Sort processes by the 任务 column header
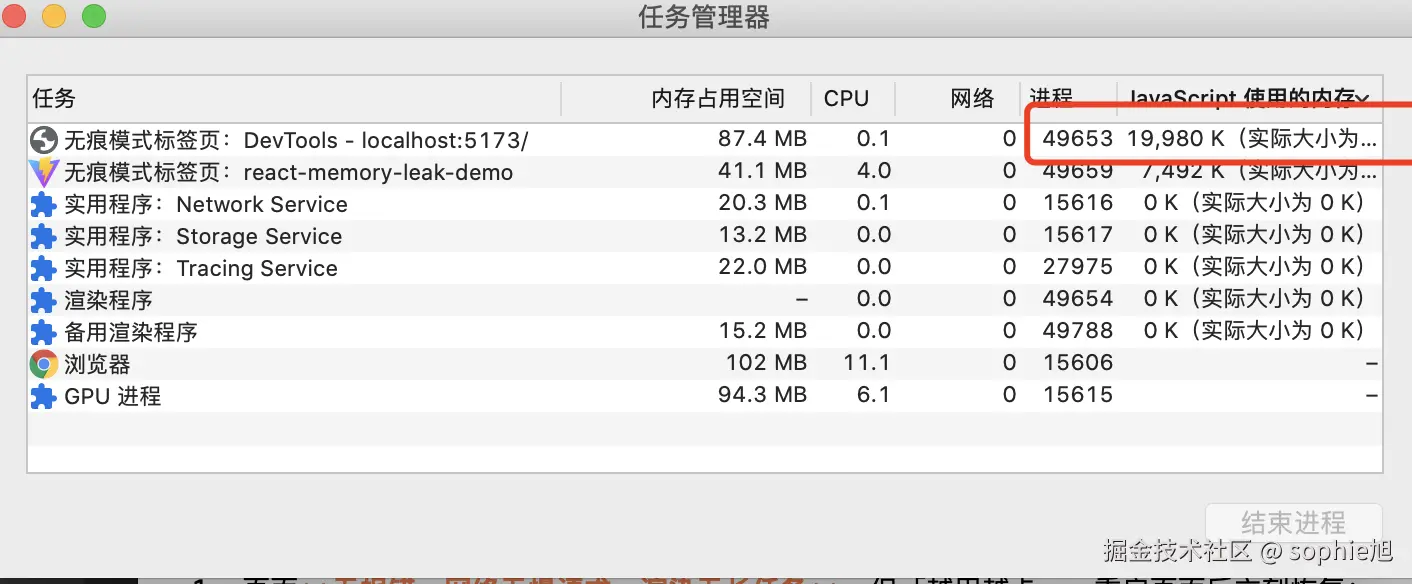Image resolution: width=1412 pixels, height=584 pixels. click(50, 98)
